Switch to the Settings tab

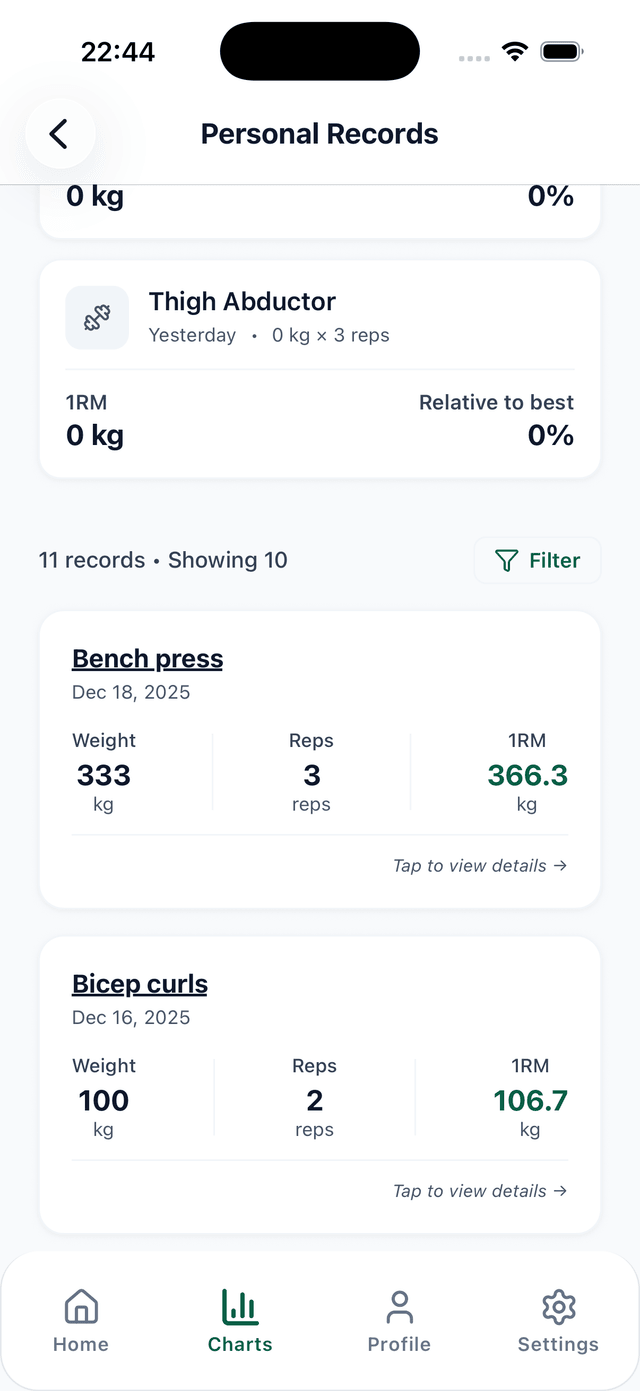pos(558,1322)
